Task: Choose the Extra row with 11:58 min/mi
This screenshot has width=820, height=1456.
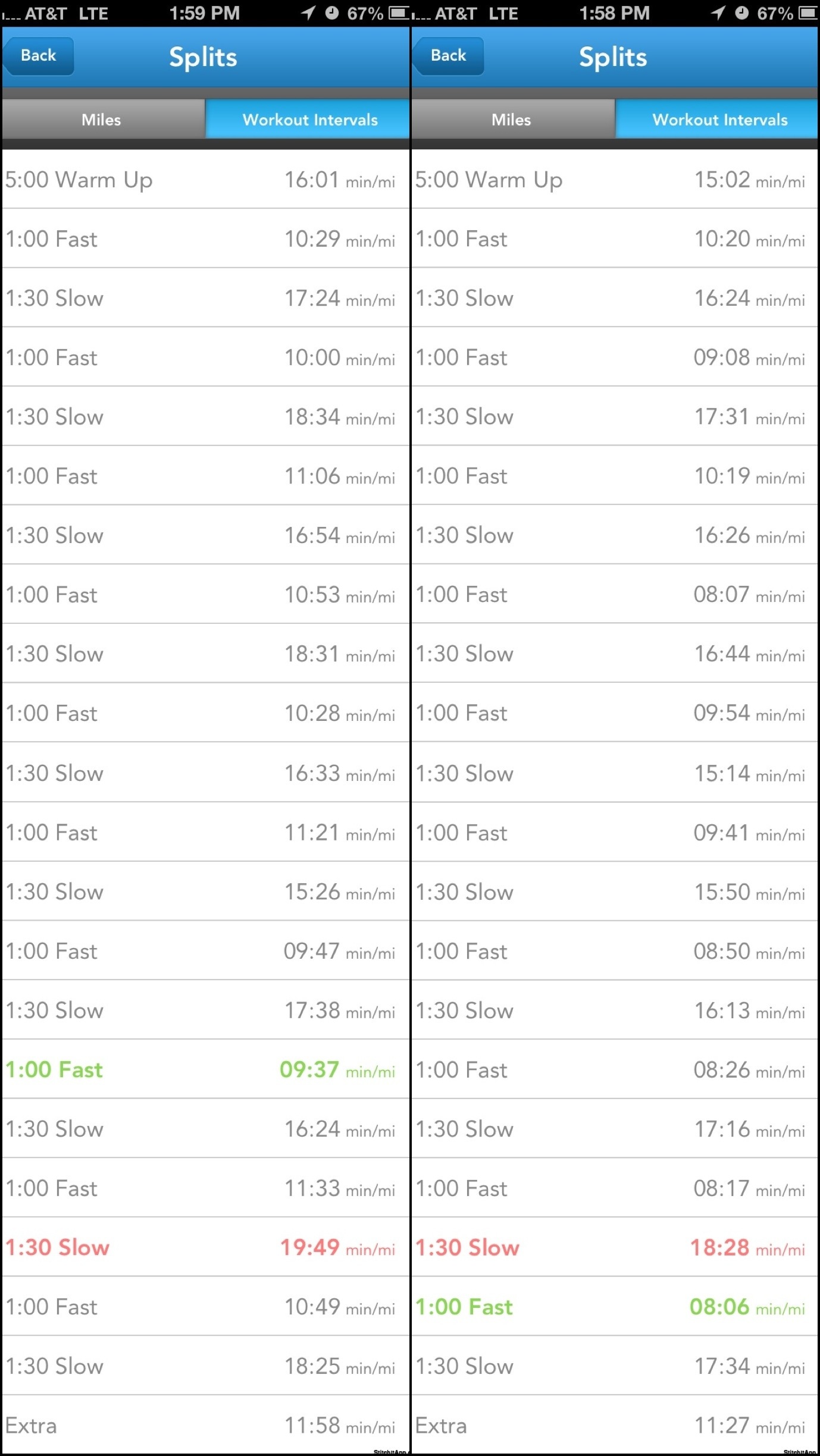Action: (x=205, y=1425)
